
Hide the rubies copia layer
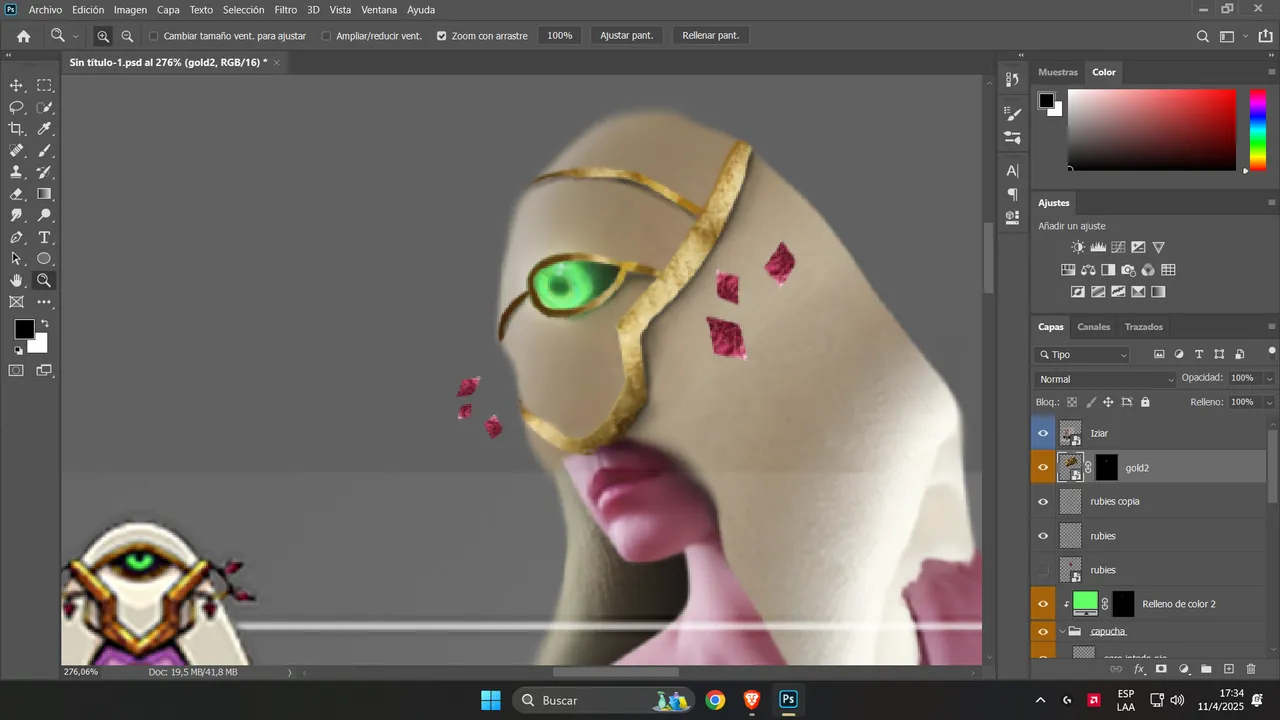coord(1043,502)
